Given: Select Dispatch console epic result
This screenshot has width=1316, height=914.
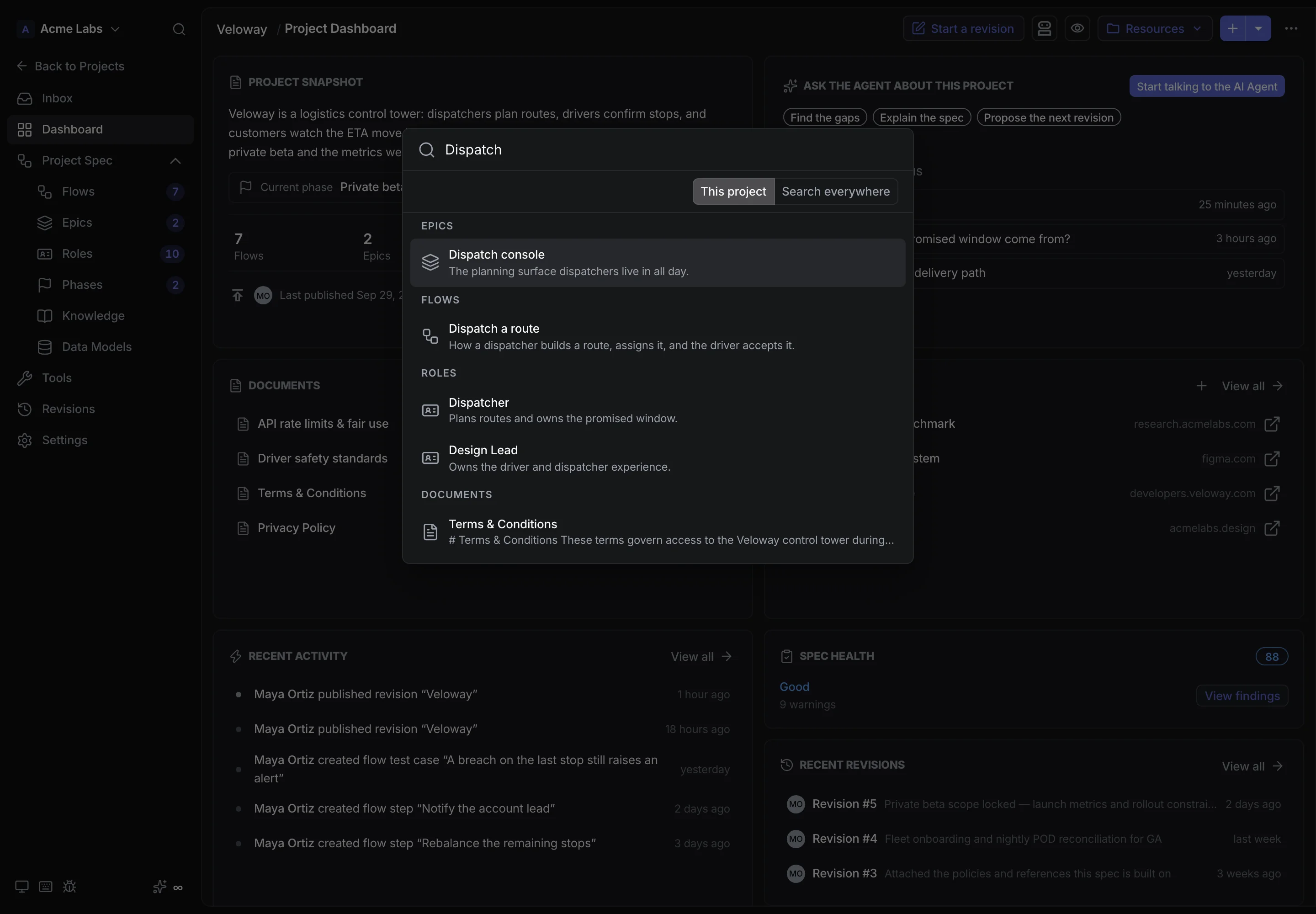Looking at the screenshot, I should click(658, 263).
